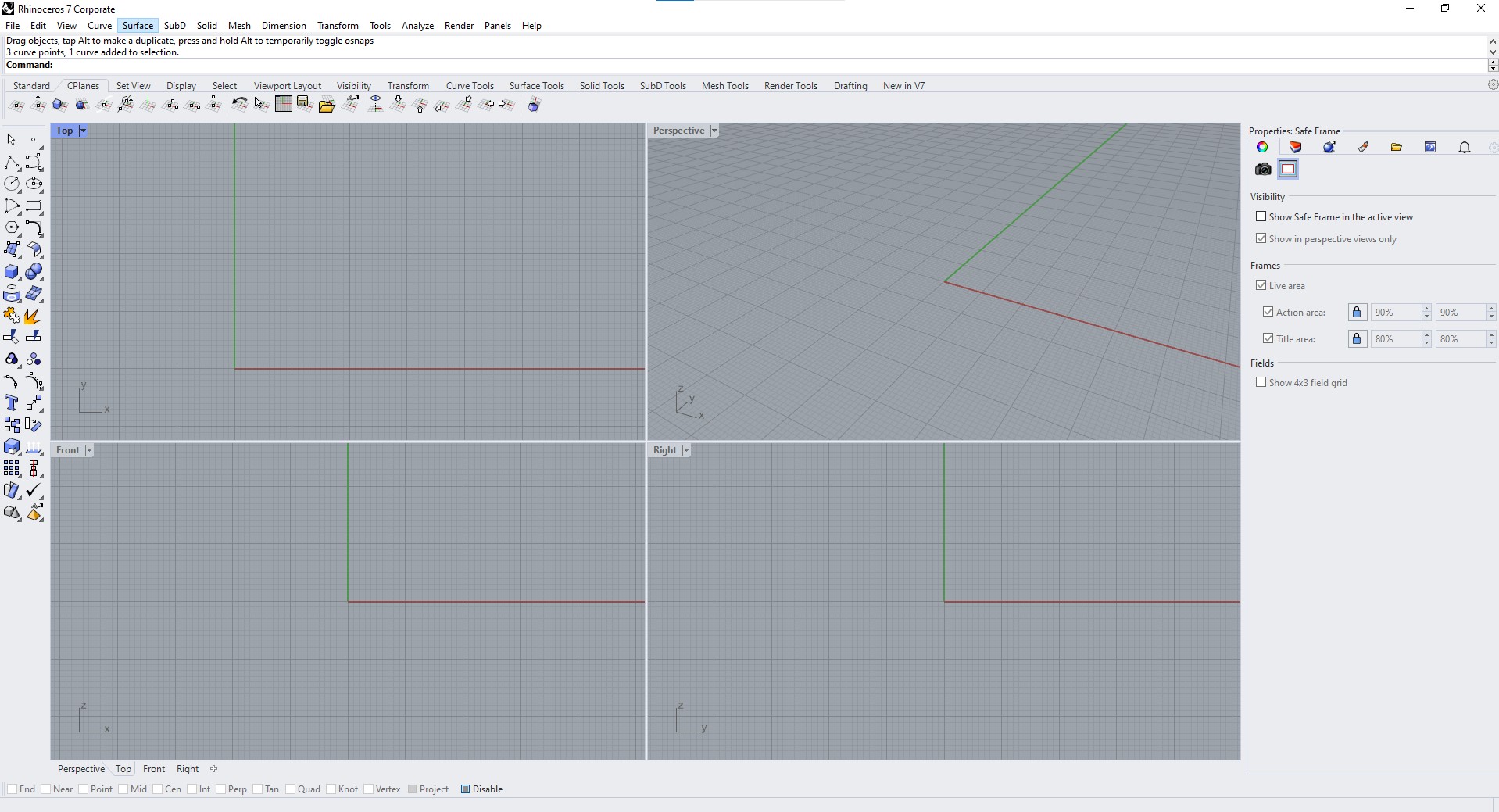Image resolution: width=1499 pixels, height=812 pixels.
Task: Click the Top viewport title label
Action: (65, 131)
